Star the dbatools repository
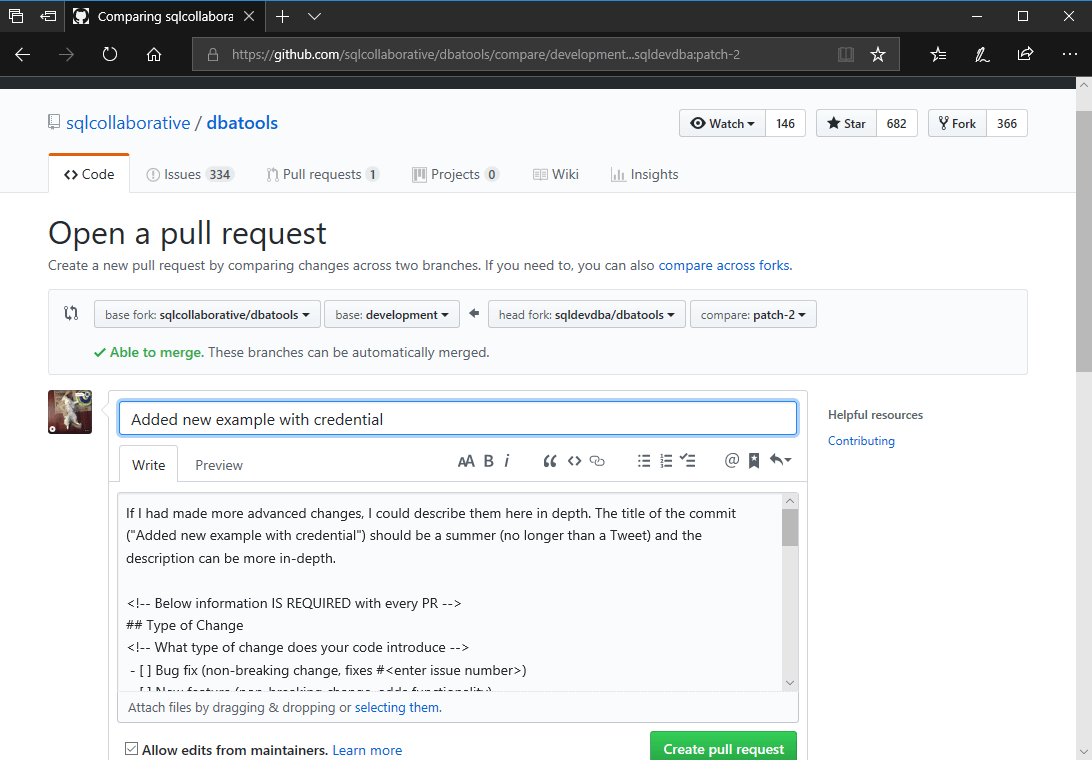The image size is (1092, 760). 846,123
